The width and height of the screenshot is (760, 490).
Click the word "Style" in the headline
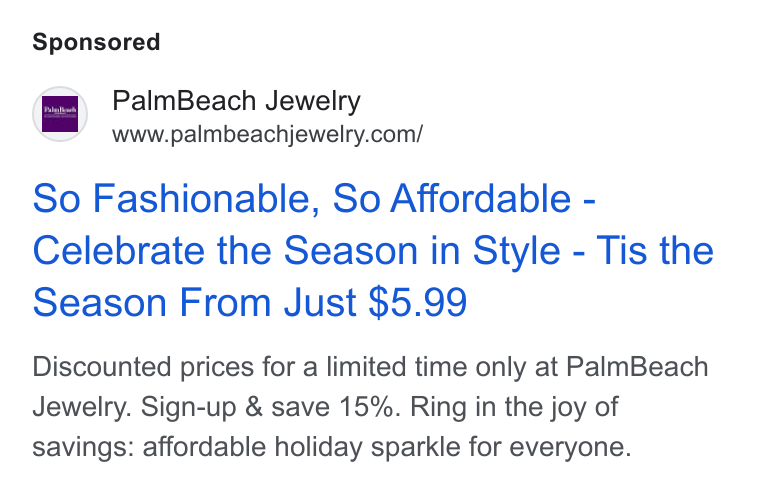[x=516, y=252]
